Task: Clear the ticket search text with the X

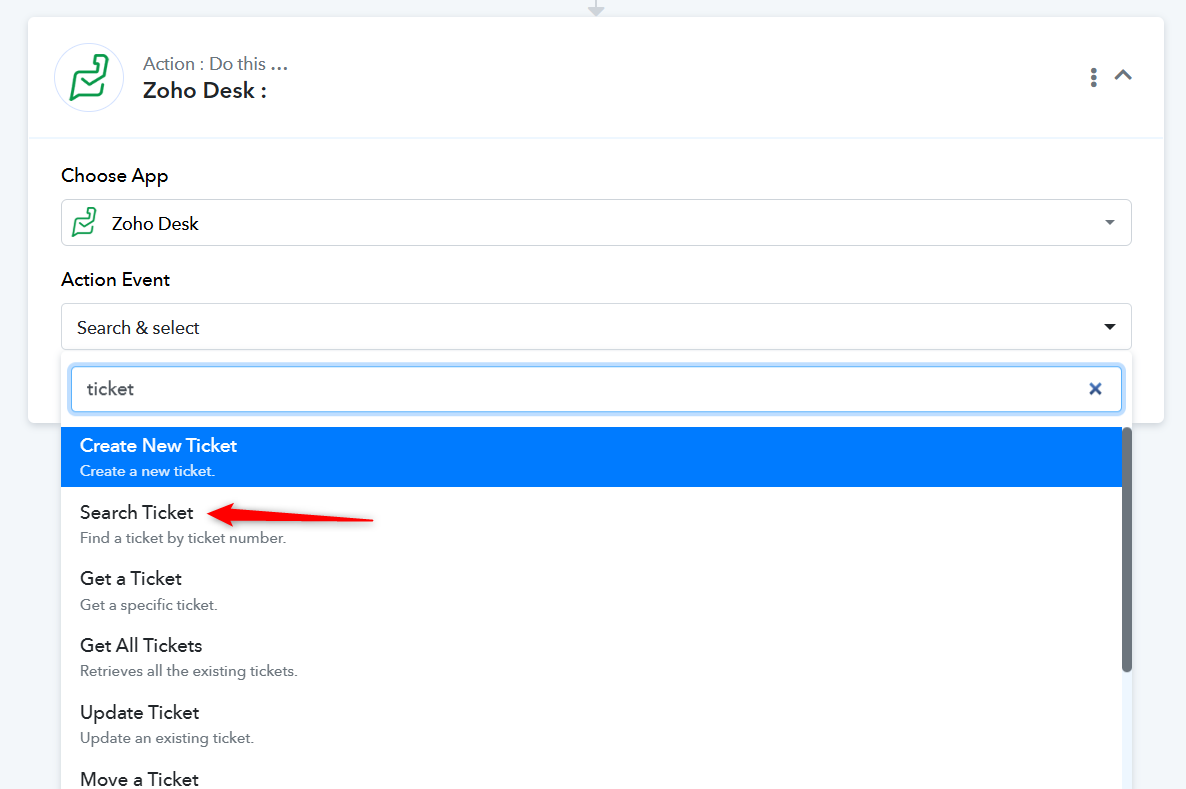Action: [x=1094, y=389]
